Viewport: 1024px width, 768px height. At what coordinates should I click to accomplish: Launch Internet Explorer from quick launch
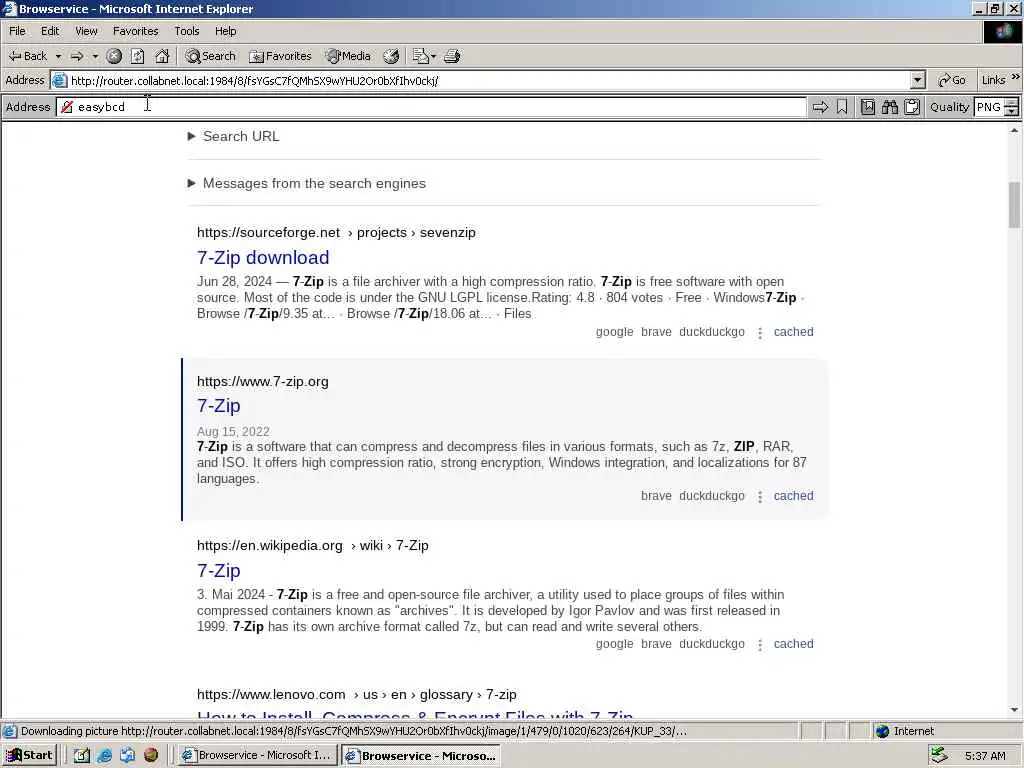coord(104,755)
